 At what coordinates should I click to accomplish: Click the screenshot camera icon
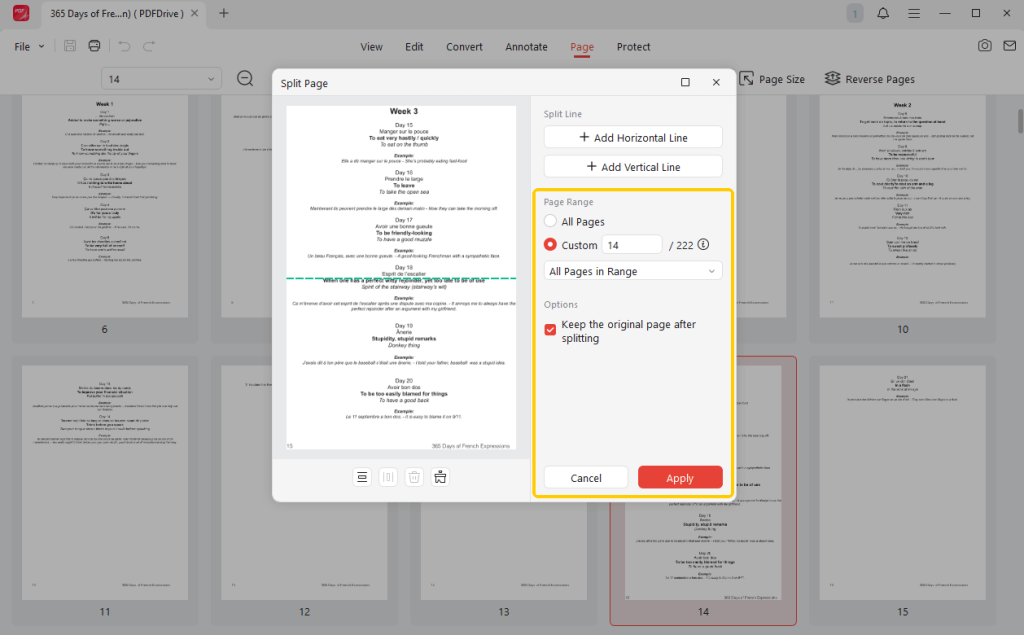985,46
